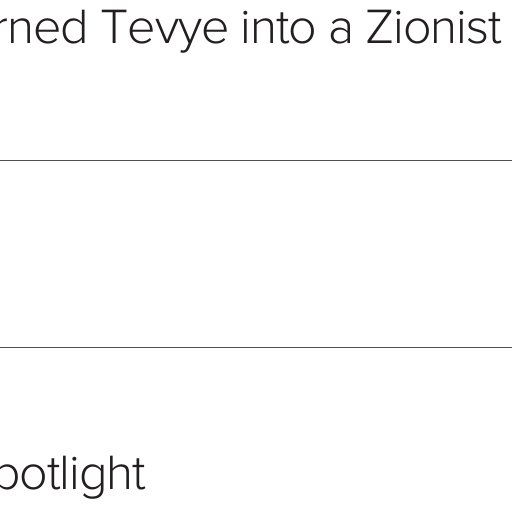This screenshot has width=512, height=512.
Task: Click the letter "h" in "potlight"
Action: (x=122, y=473)
